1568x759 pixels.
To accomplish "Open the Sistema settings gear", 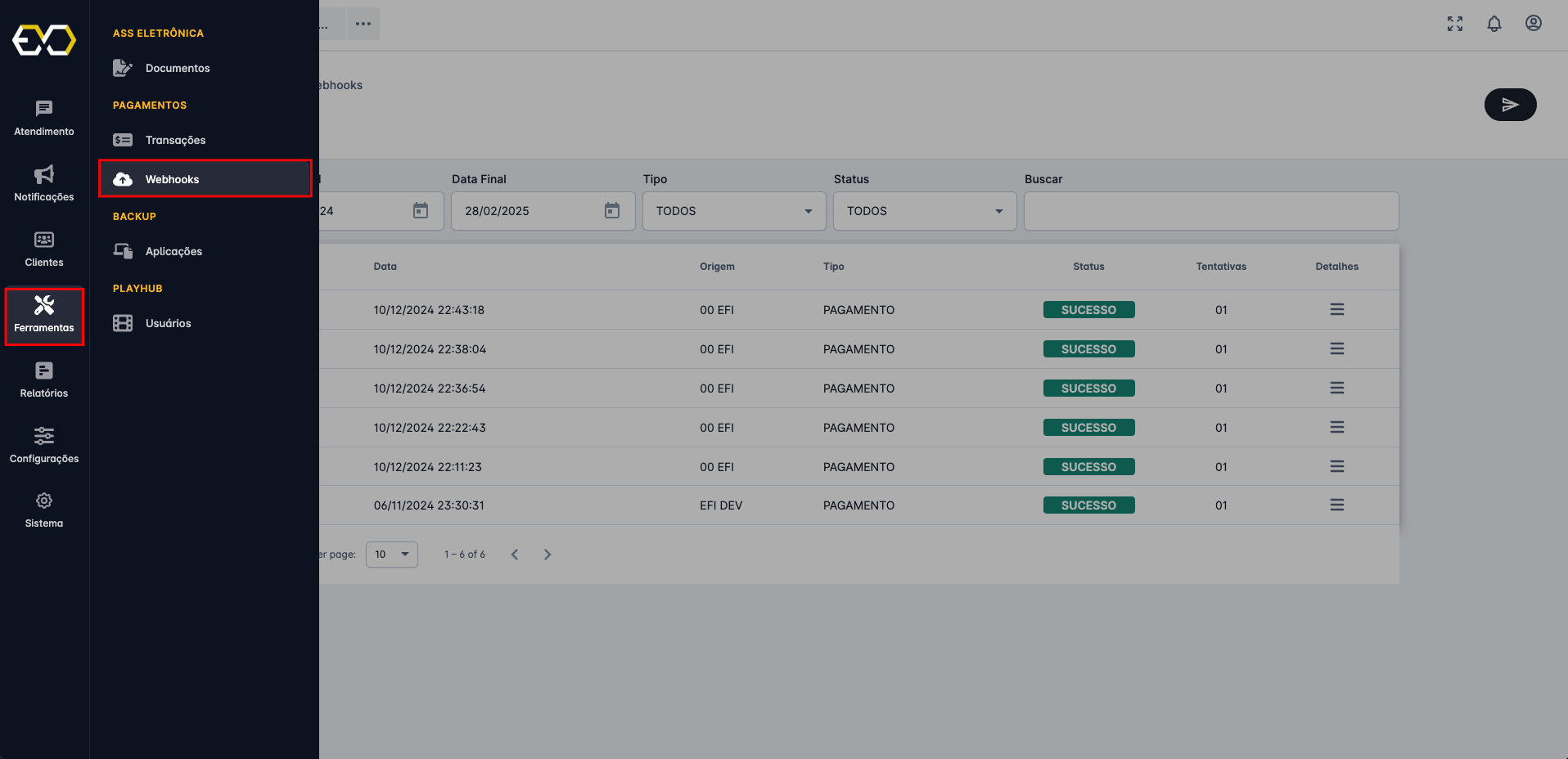I will [x=43, y=509].
